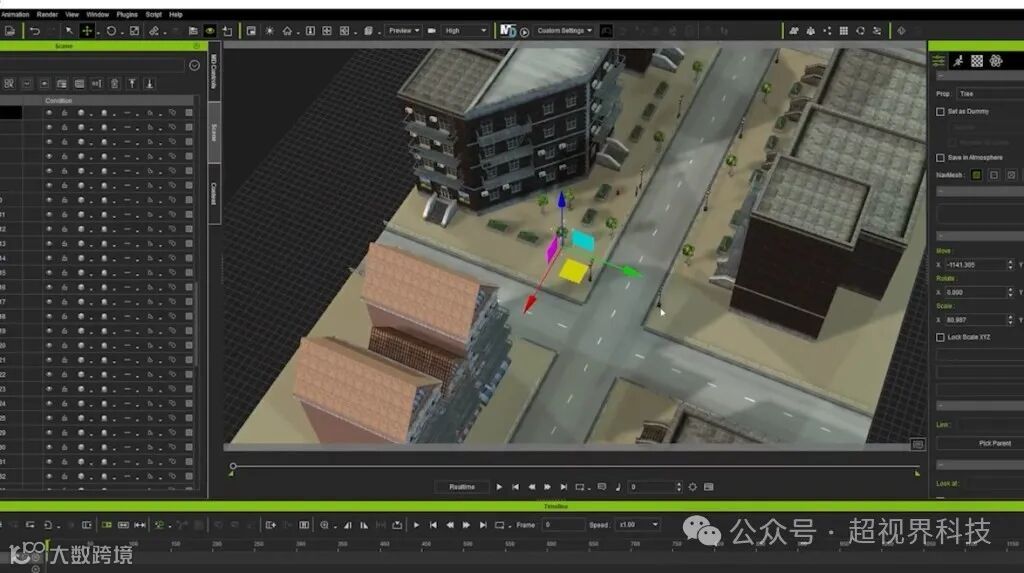This screenshot has height=573, width=1024.
Task: Open the checkerboard material tab
Action: coord(977,61)
